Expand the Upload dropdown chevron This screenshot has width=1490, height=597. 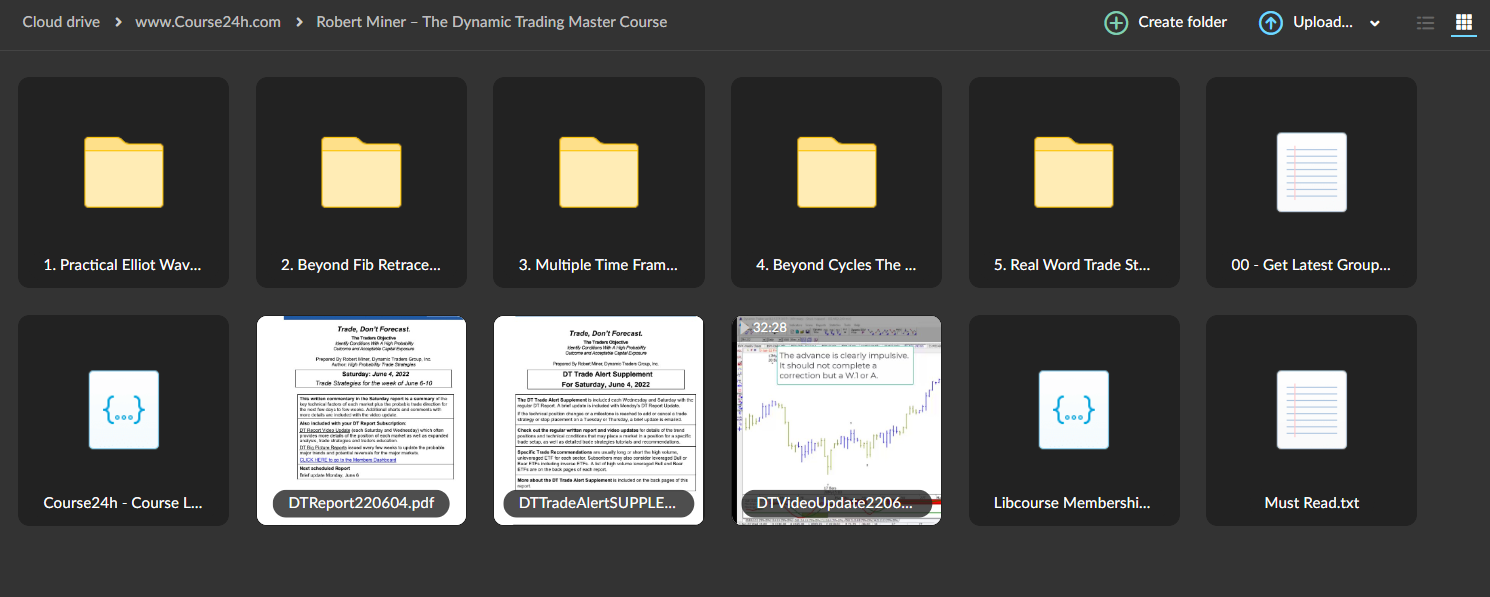1374,22
